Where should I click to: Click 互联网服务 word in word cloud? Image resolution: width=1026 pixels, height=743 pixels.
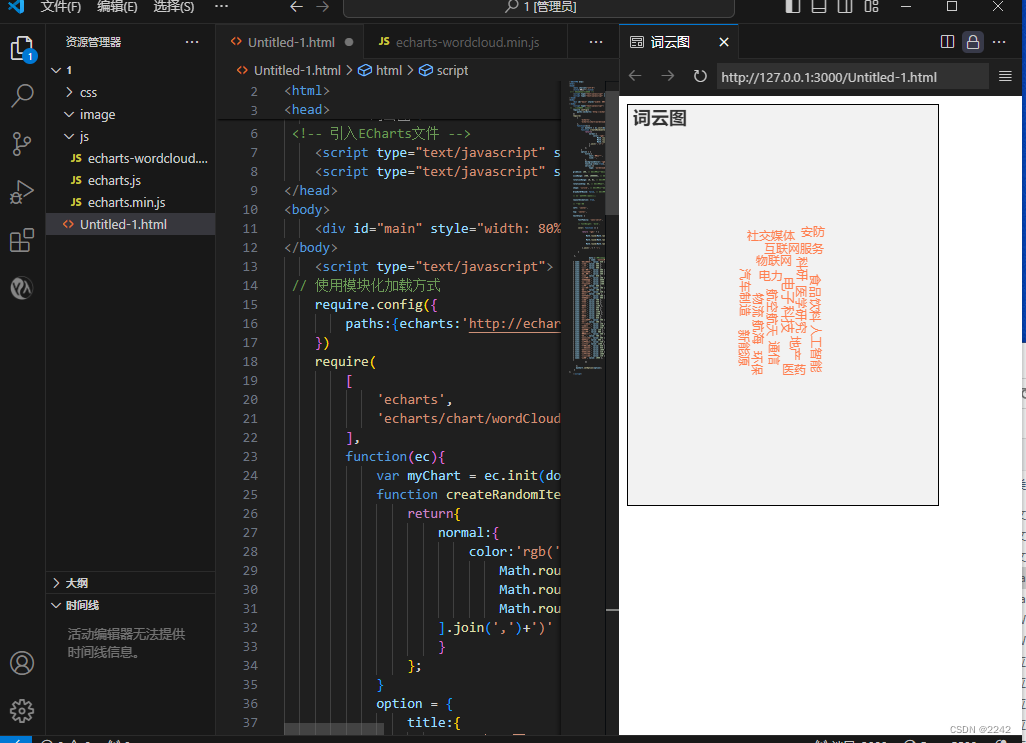tap(794, 249)
